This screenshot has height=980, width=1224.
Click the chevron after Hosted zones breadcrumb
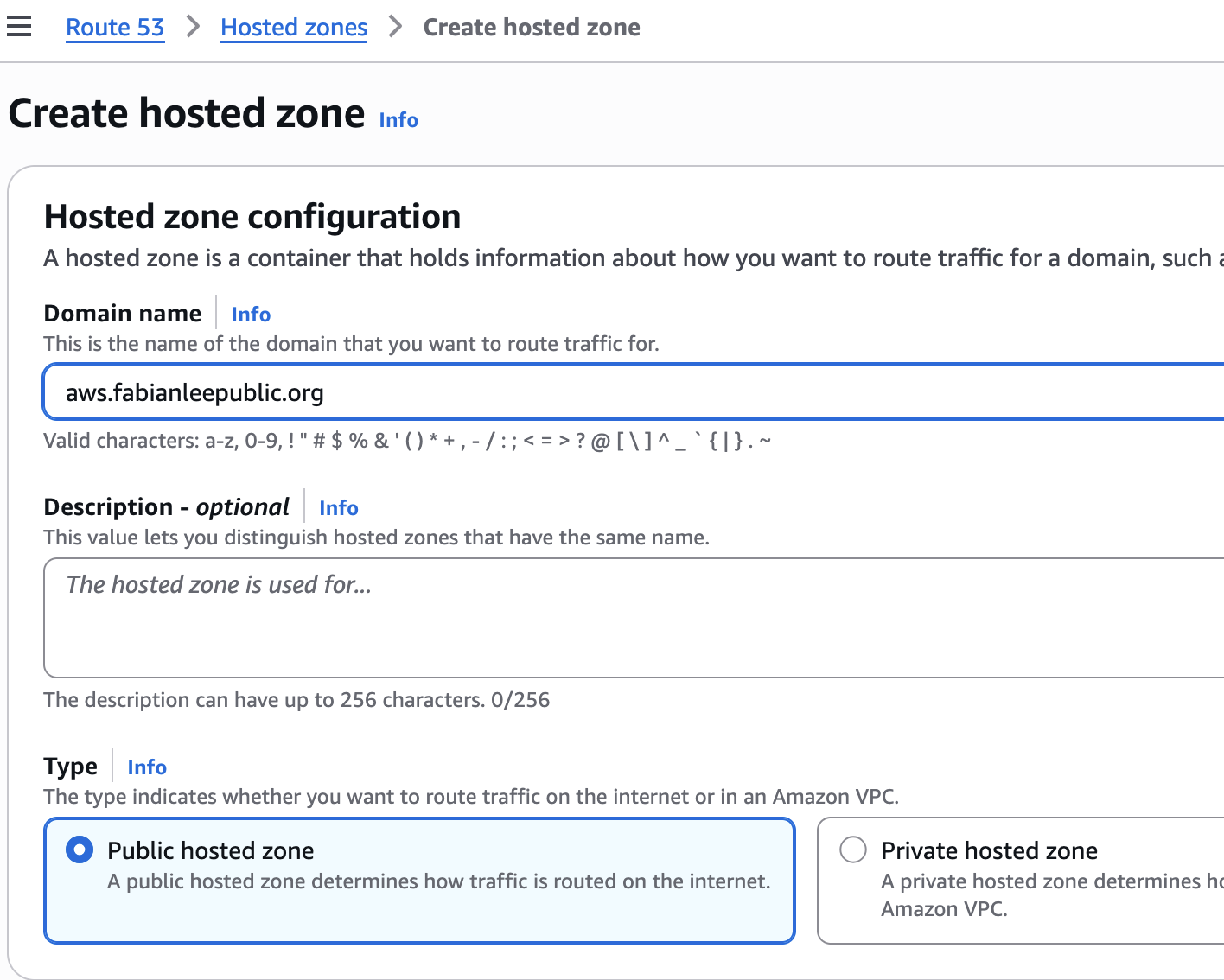pos(395,27)
